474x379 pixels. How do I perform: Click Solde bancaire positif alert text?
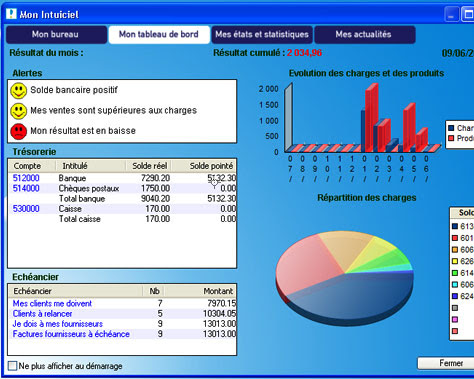pos(74,90)
